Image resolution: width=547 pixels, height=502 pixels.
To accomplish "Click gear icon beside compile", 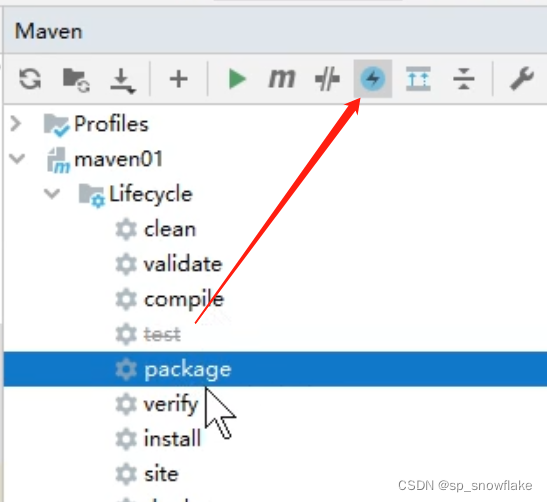I will click(x=126, y=299).
